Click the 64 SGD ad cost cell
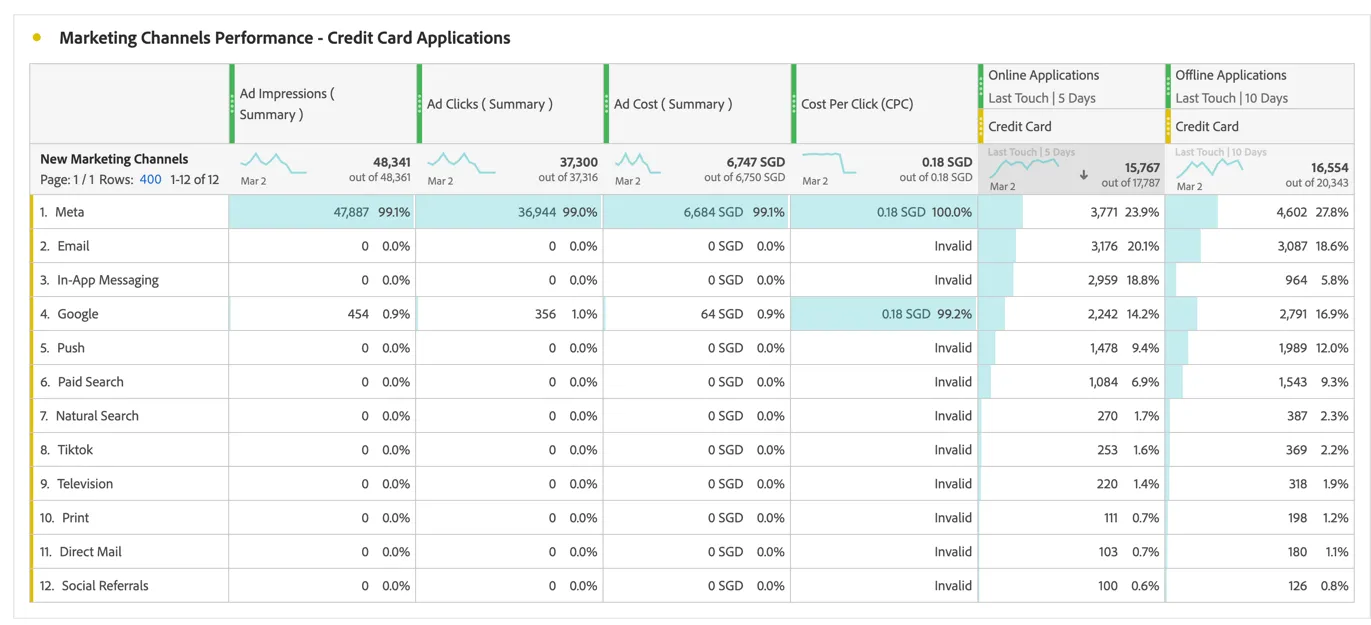Image resolution: width=1371 pixels, height=625 pixels. (696, 314)
